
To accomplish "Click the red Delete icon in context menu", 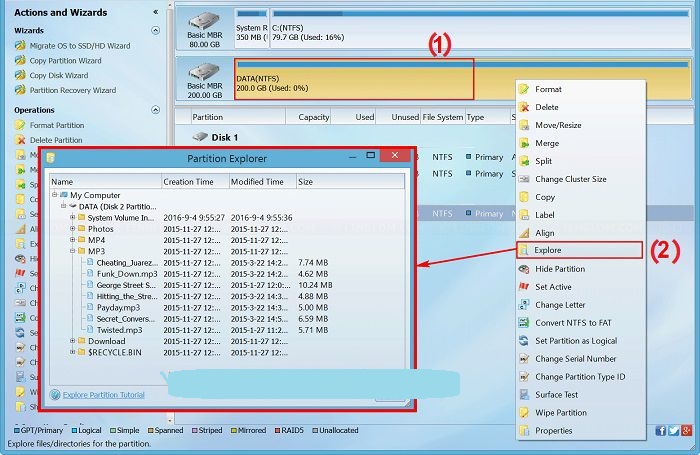I will [524, 107].
